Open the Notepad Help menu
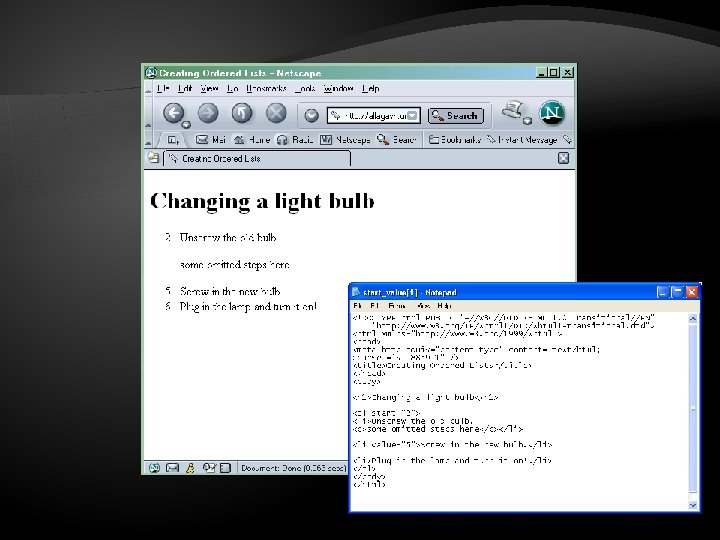The width and height of the screenshot is (720, 540). (x=444, y=305)
